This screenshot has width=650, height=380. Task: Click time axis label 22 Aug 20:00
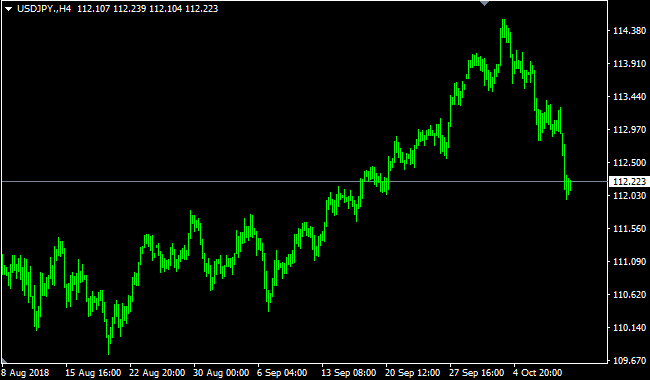[x=157, y=373]
